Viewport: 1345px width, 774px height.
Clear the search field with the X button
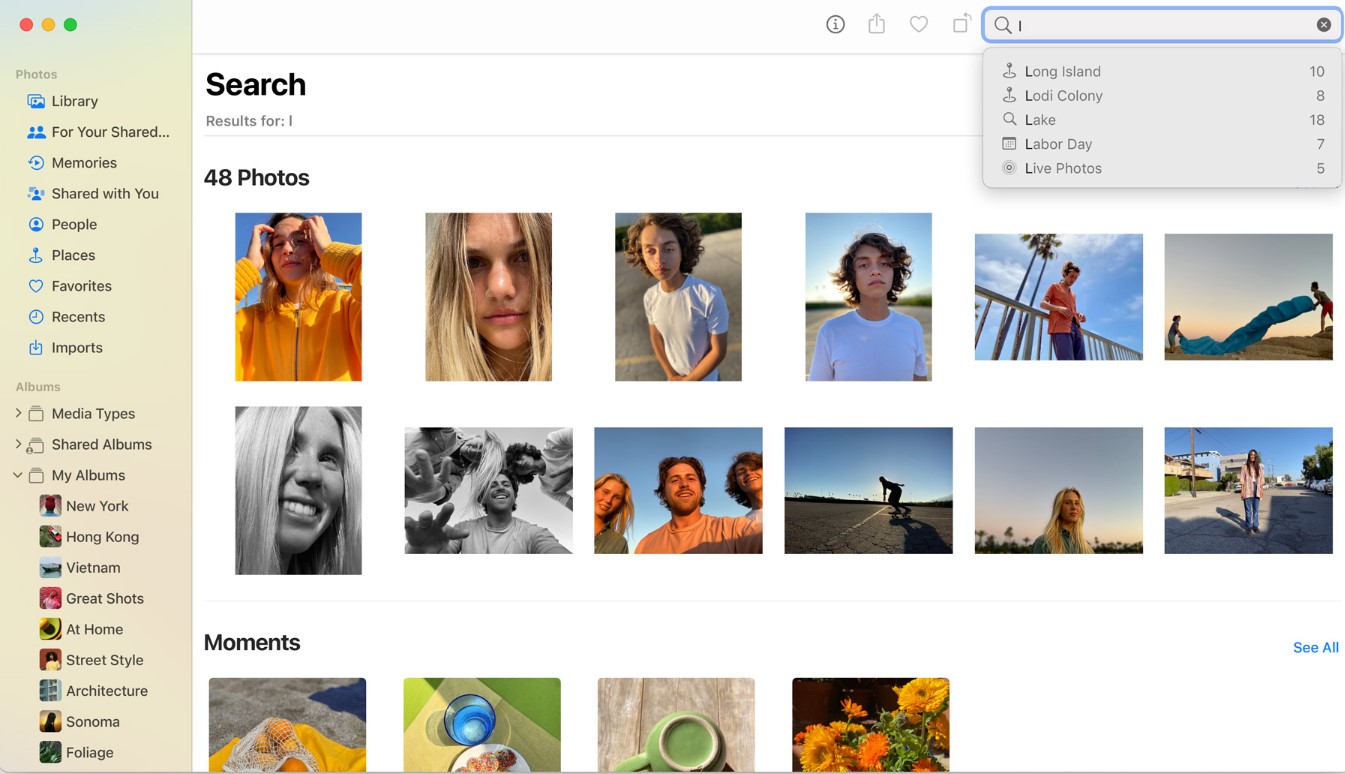coord(1323,25)
